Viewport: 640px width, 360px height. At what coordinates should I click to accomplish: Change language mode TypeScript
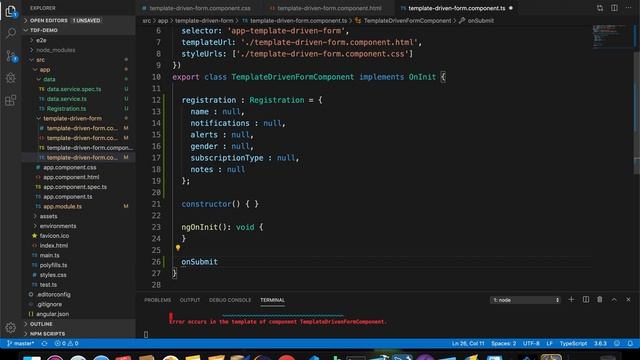click(573, 344)
